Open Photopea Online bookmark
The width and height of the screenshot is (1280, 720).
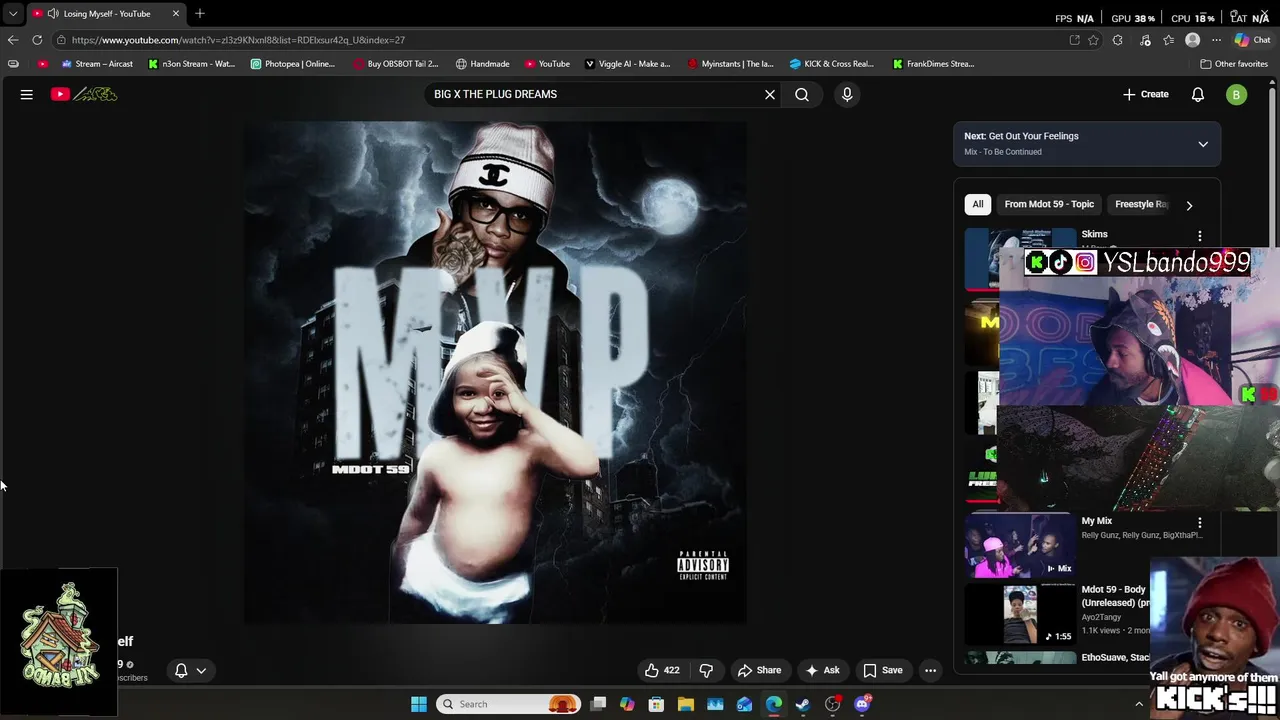click(x=293, y=64)
